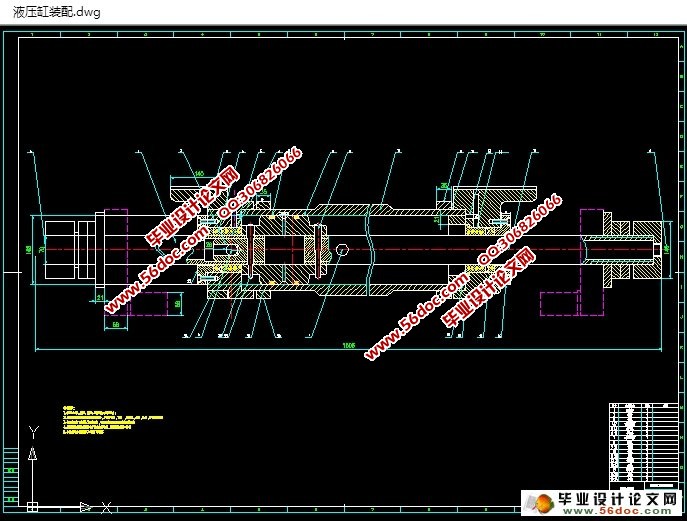Click the UCS origin square icon

point(33,506)
